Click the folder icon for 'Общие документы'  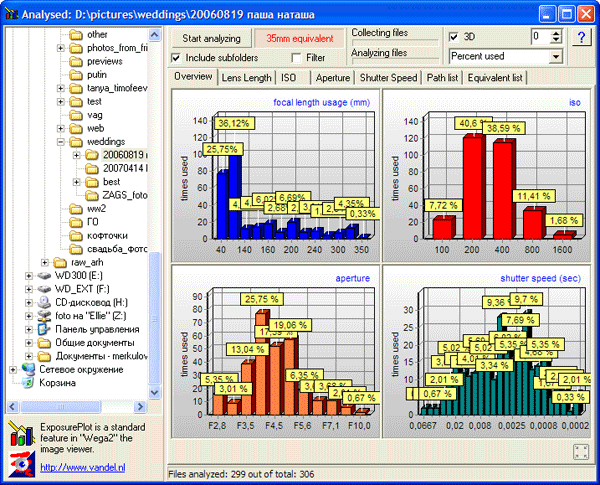point(44,343)
